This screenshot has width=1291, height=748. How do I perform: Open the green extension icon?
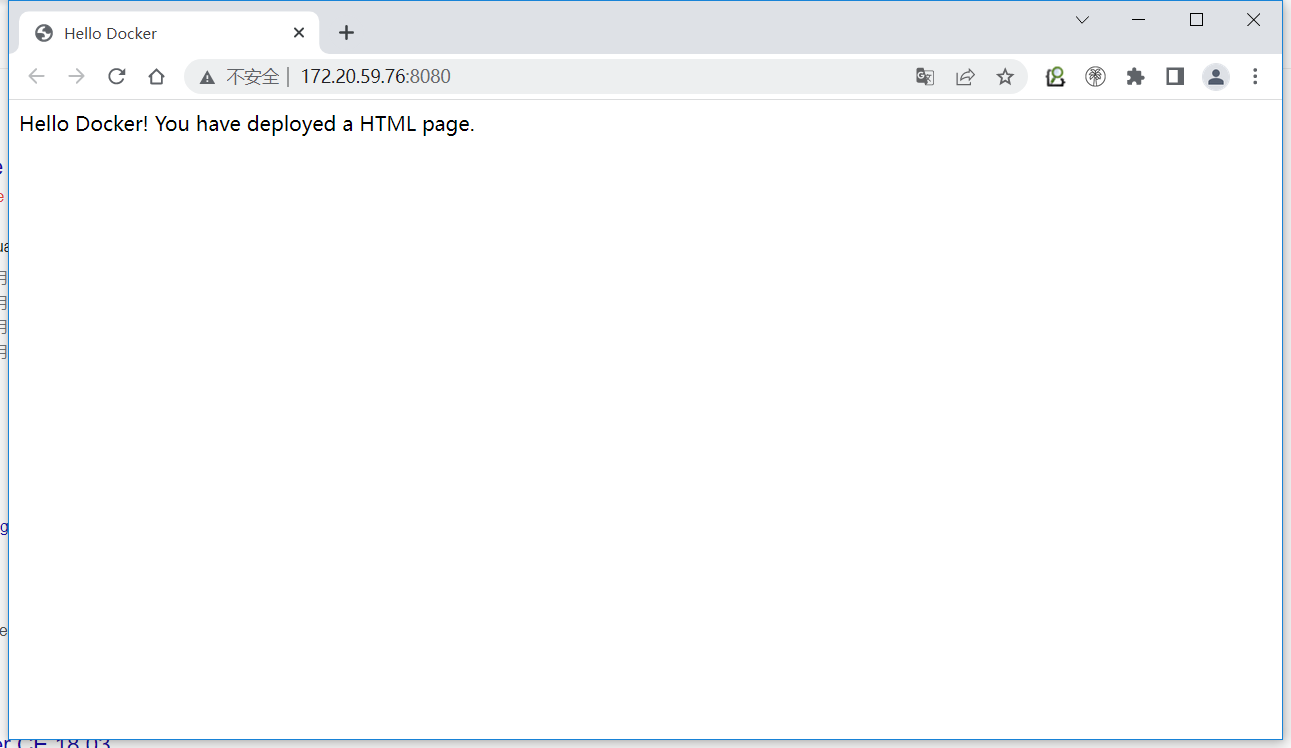click(1056, 77)
